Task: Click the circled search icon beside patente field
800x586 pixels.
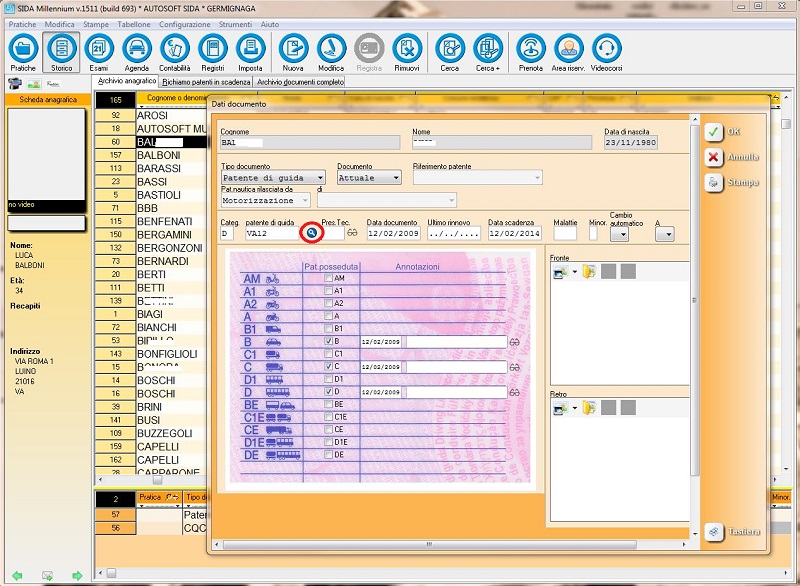Action: click(312, 233)
